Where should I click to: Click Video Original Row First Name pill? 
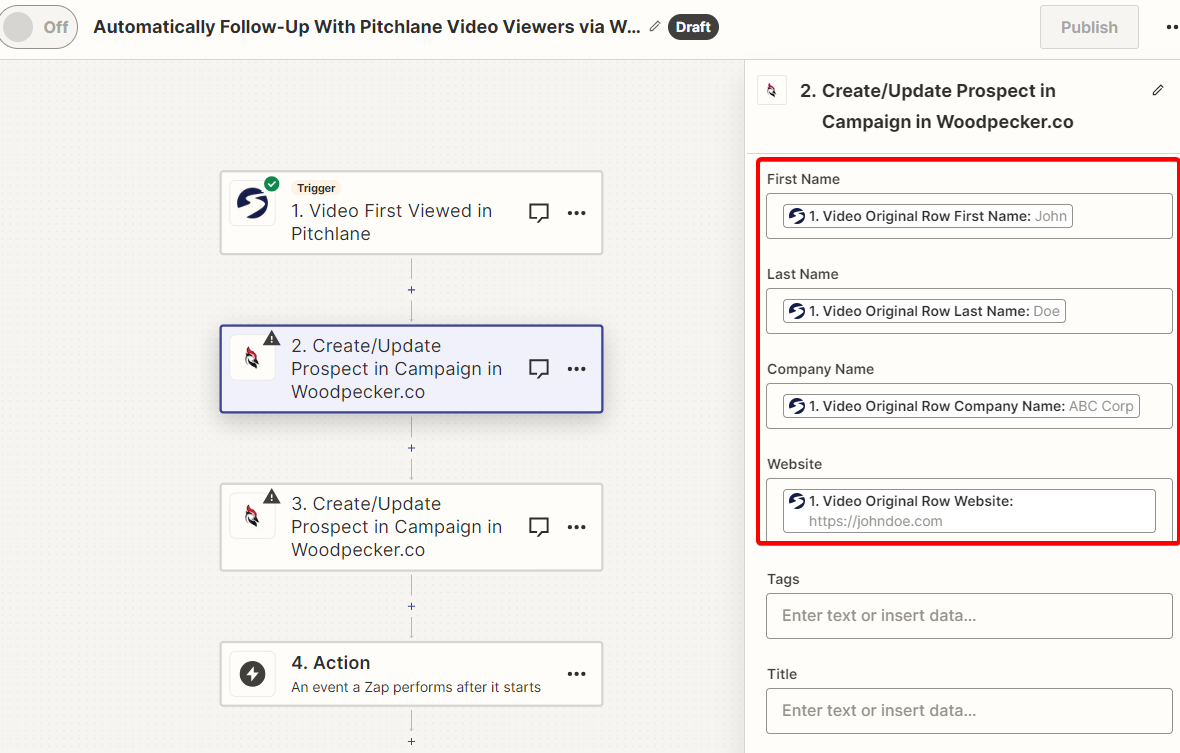[x=927, y=217]
